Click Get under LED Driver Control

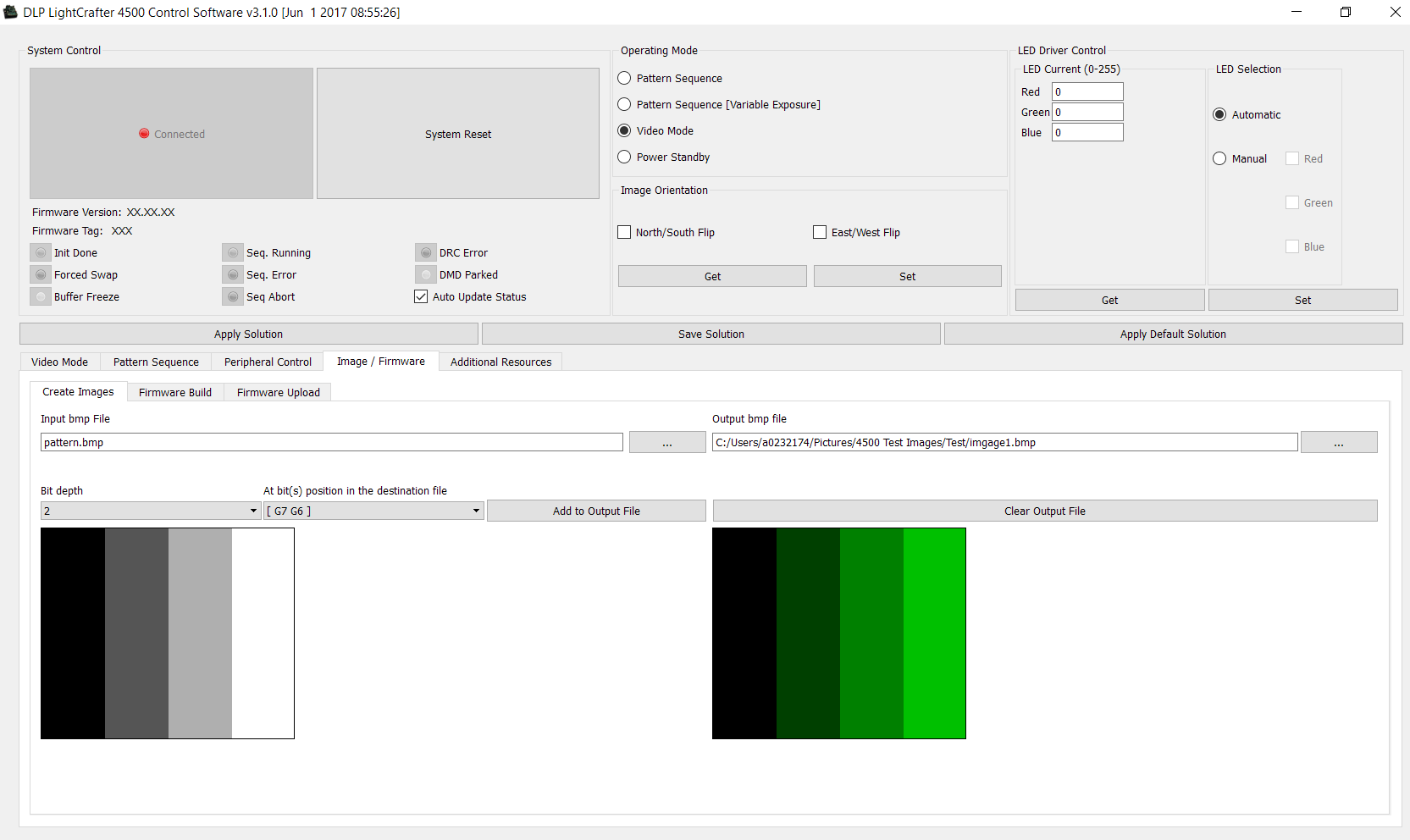click(x=1109, y=300)
